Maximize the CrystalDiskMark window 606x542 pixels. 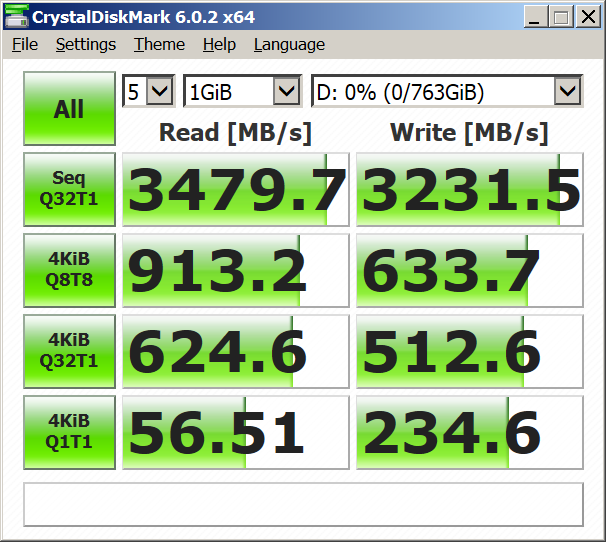[560, 17]
